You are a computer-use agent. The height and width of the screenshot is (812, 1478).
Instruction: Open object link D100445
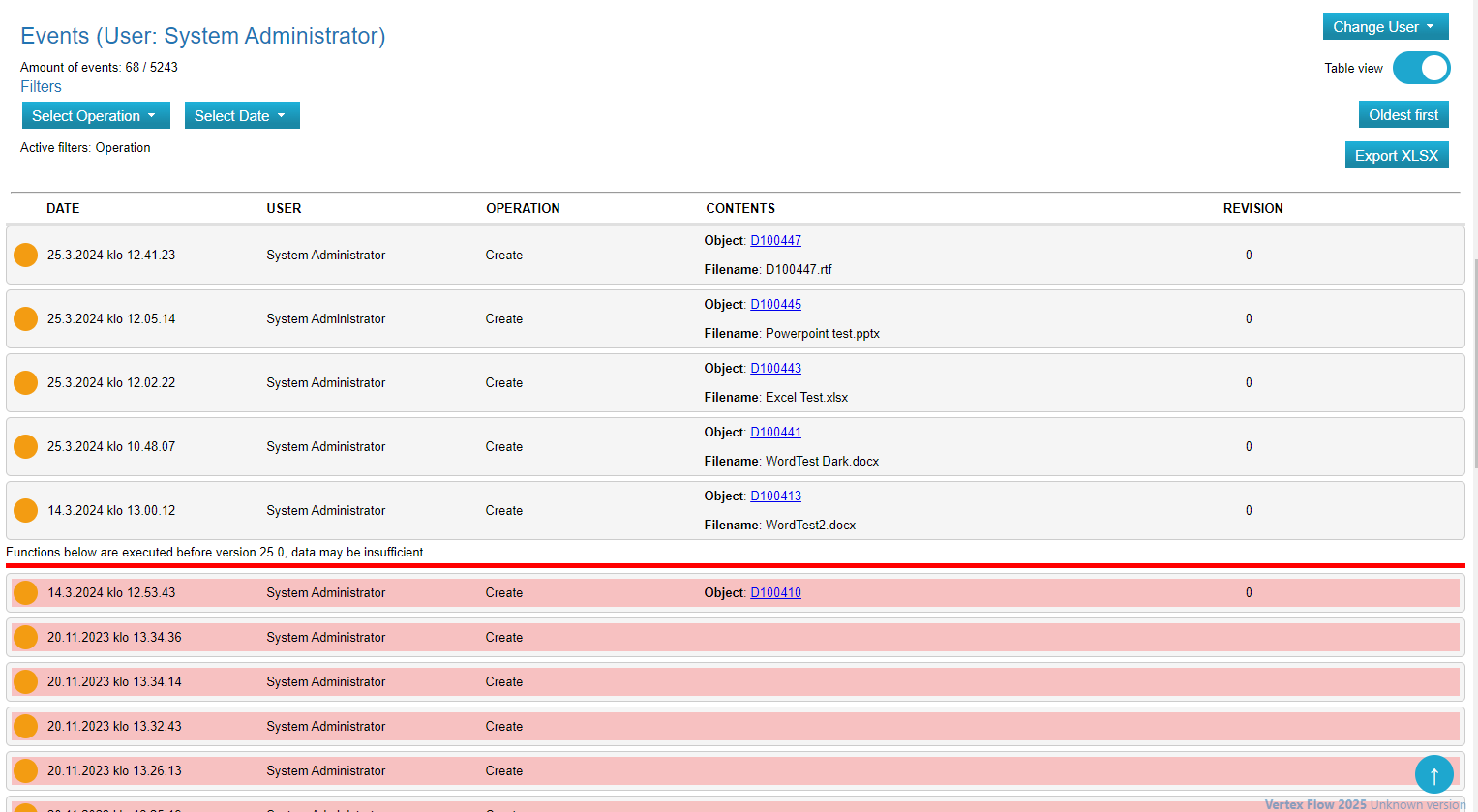click(775, 305)
